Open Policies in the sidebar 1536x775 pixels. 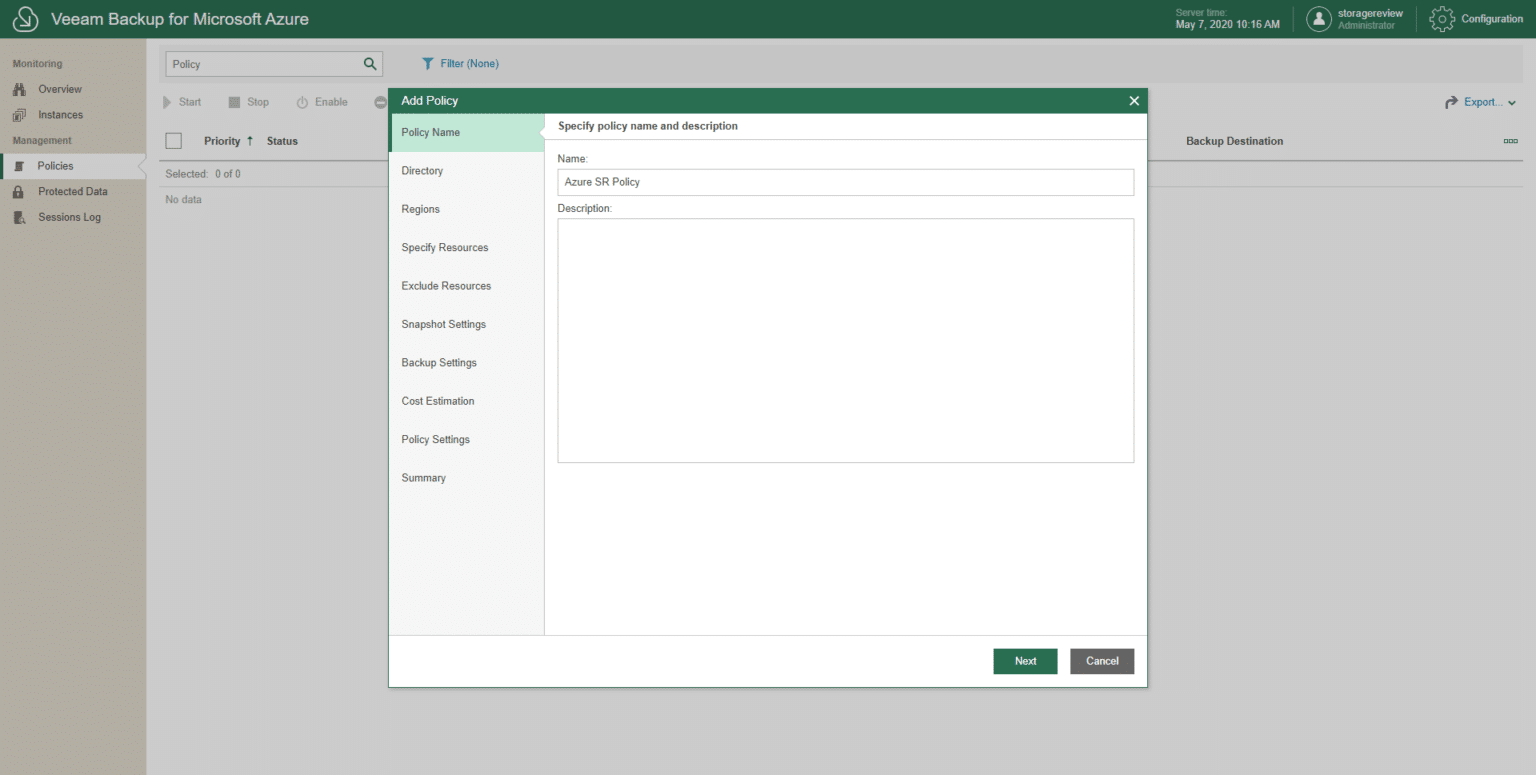pyautogui.click(x=55, y=166)
